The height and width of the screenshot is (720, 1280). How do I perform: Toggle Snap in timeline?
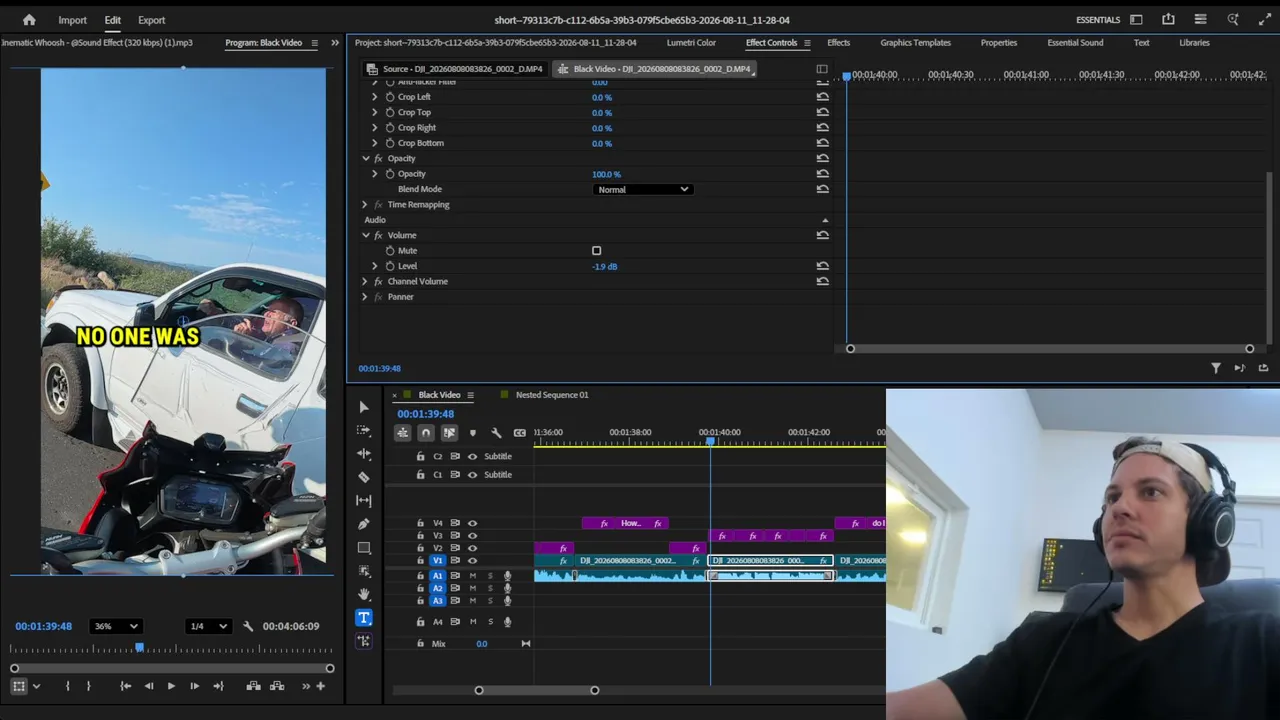coord(426,433)
